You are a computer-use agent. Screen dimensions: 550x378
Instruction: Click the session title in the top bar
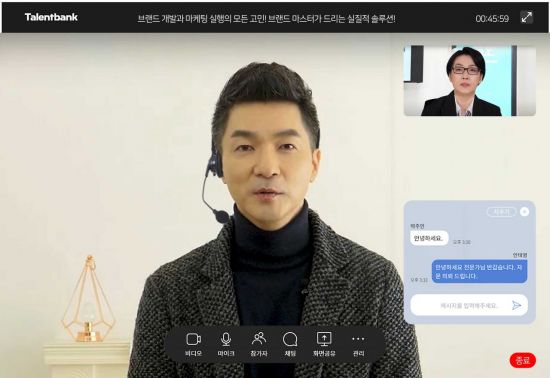pyautogui.click(x=266, y=19)
